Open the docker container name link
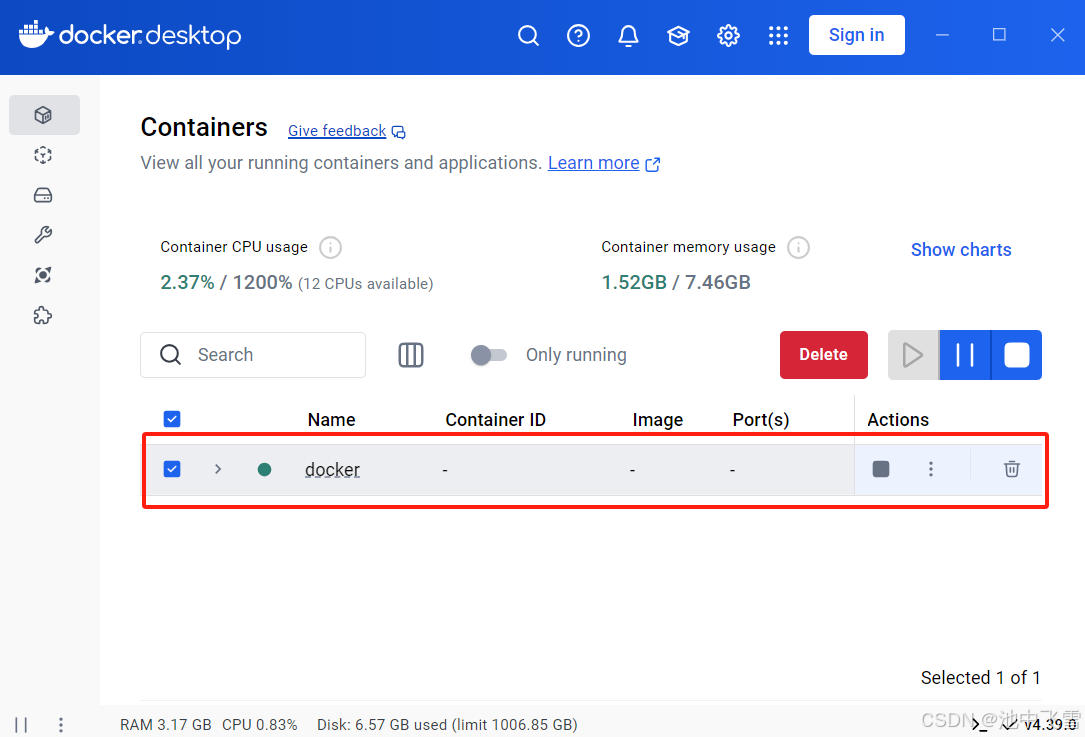Viewport: 1085px width, 737px height. tap(333, 470)
